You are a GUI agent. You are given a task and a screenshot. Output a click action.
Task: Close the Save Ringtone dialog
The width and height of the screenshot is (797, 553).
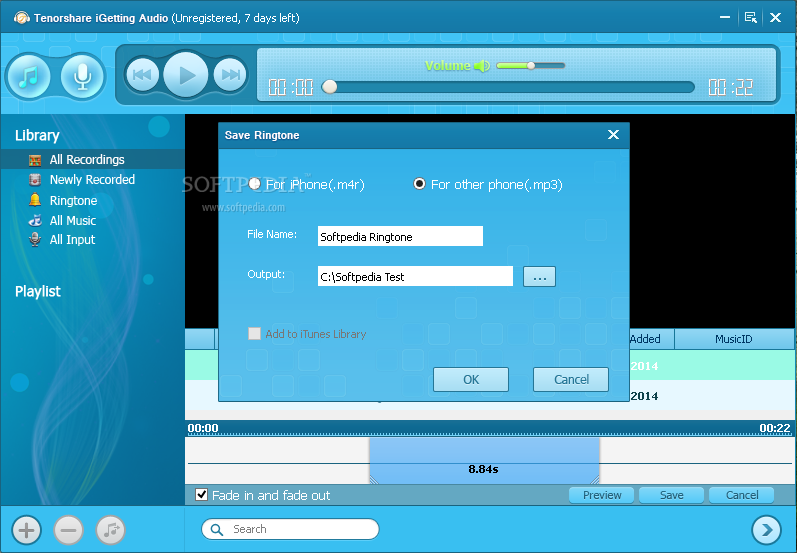click(614, 135)
